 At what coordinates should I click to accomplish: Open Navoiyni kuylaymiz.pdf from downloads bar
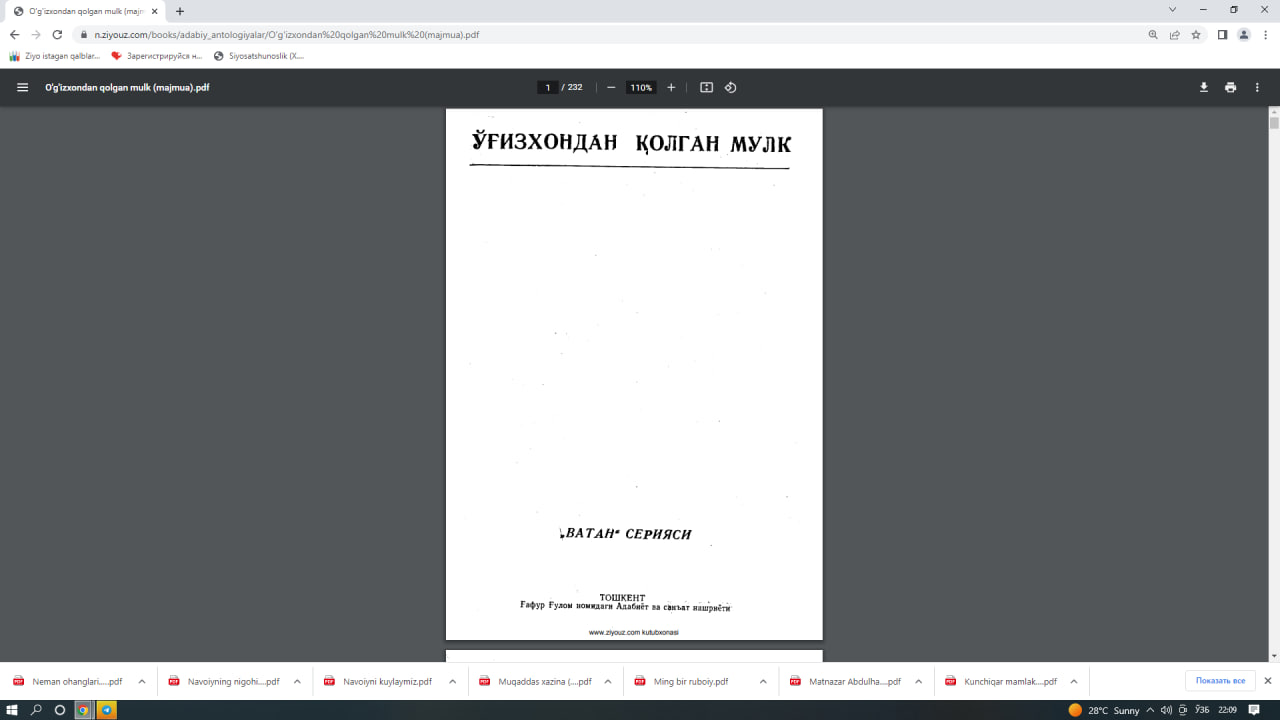(386, 682)
